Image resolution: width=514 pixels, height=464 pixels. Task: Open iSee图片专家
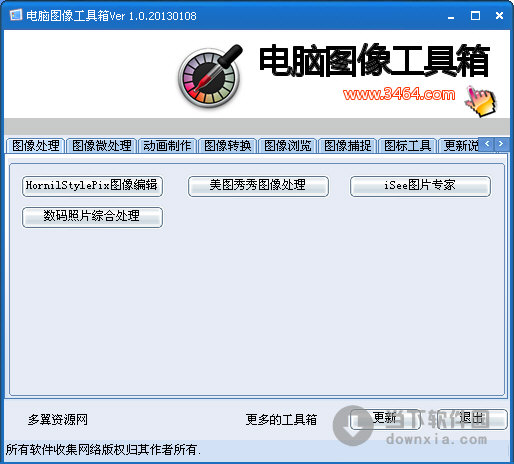[420, 186]
